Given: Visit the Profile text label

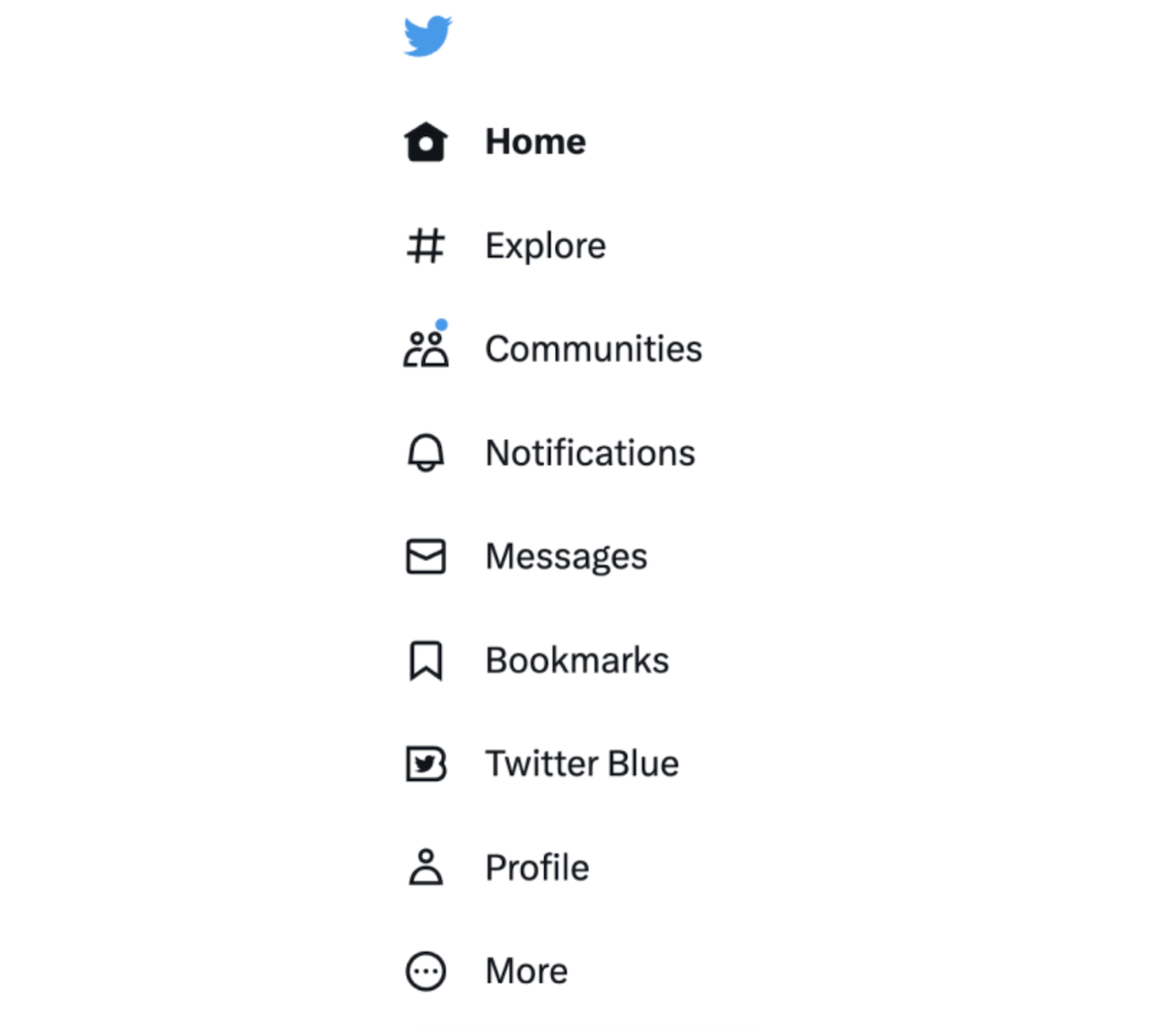Looking at the screenshot, I should [x=537, y=868].
